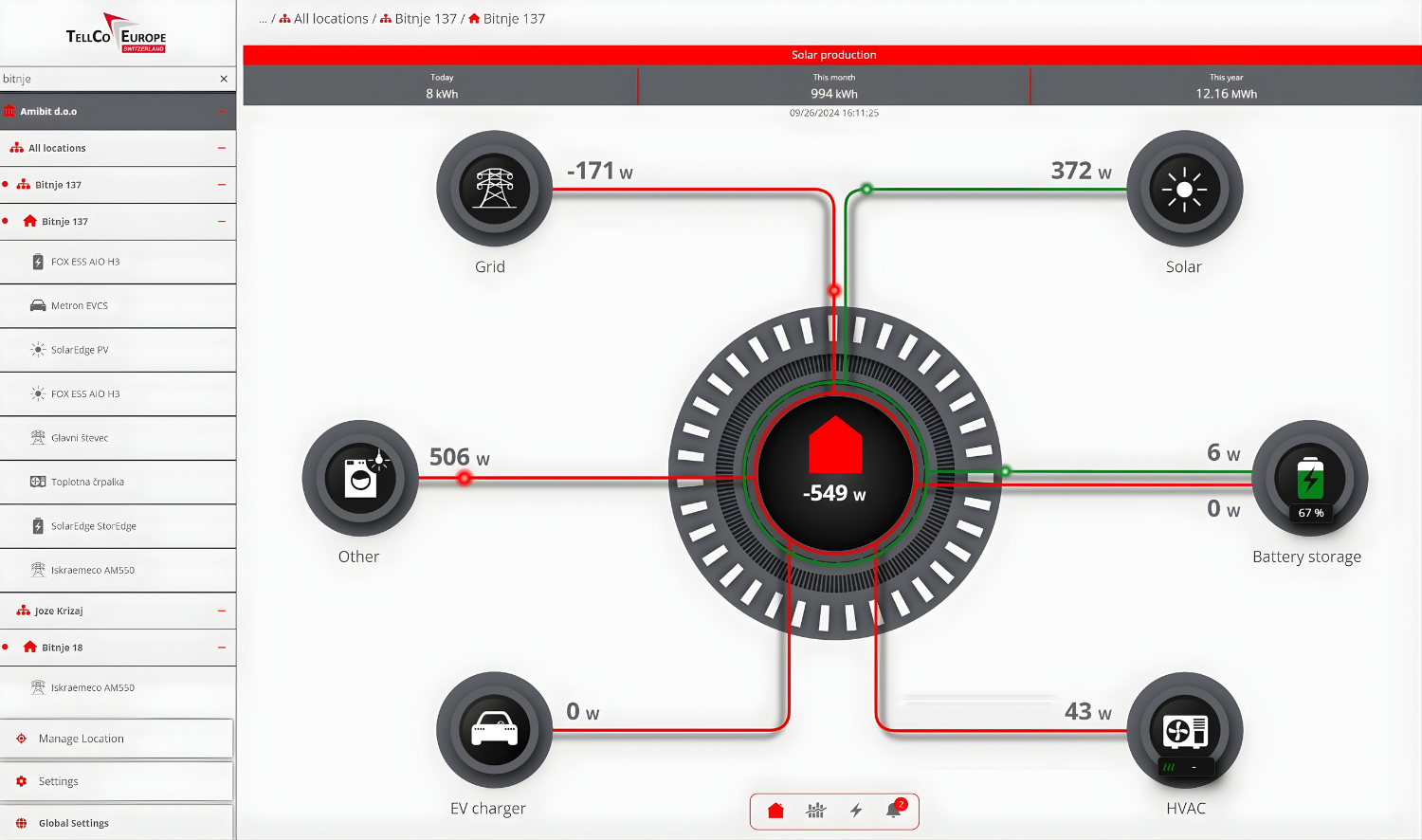Click the SolarEdge PV sun icon
1422x840 pixels.
(x=38, y=350)
